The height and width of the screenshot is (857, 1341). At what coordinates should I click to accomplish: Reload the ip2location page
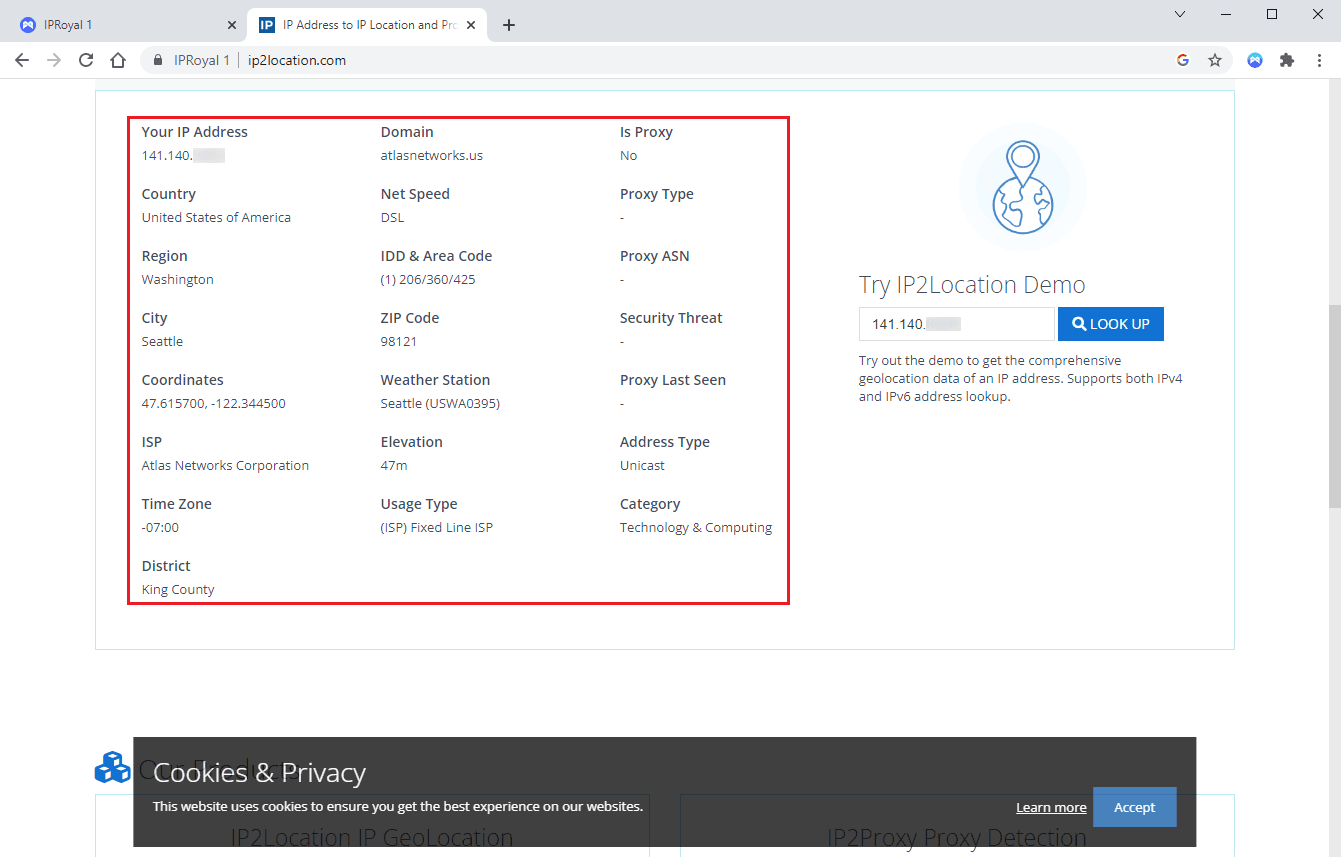point(86,60)
